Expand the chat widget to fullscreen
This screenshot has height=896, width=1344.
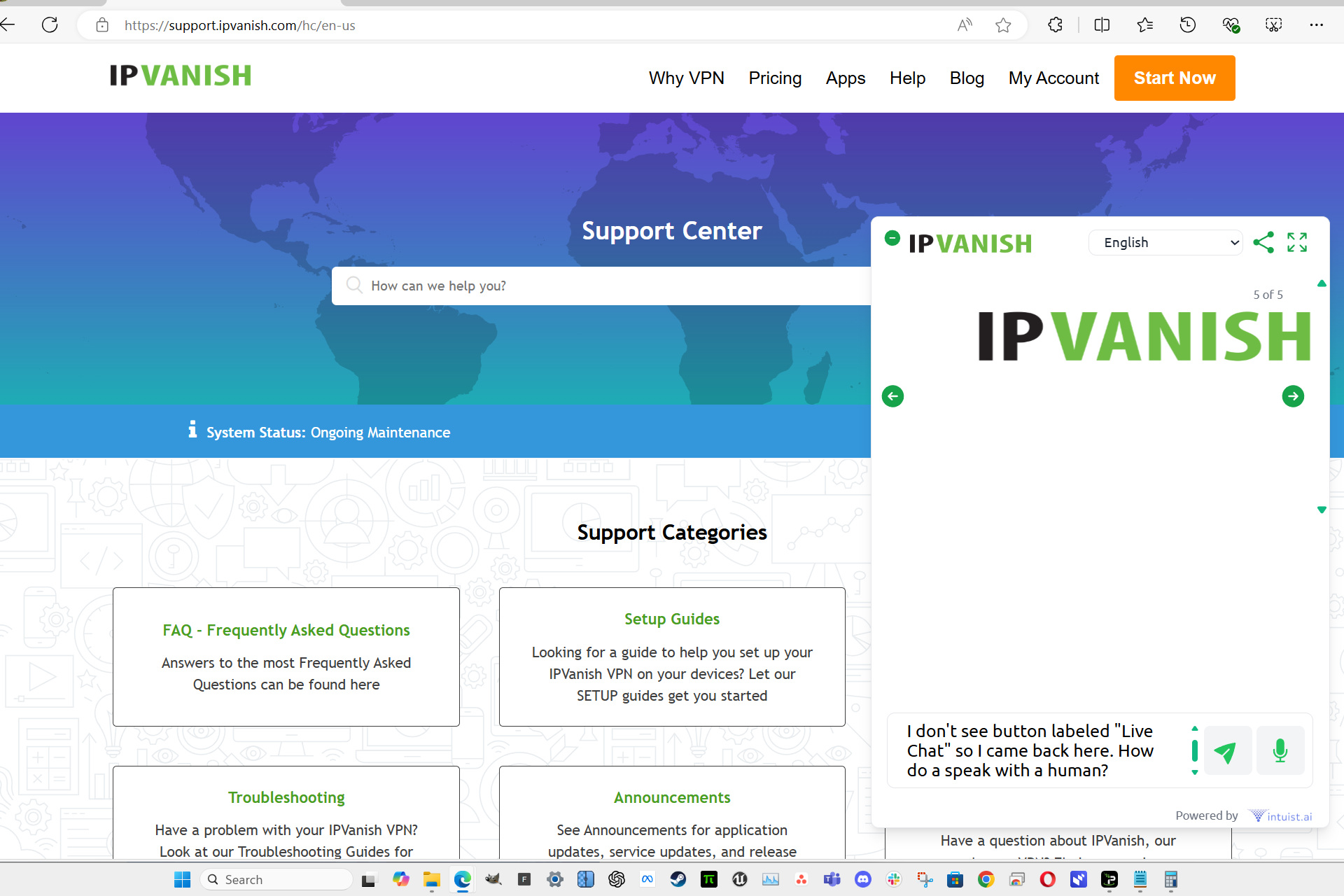point(1297,242)
